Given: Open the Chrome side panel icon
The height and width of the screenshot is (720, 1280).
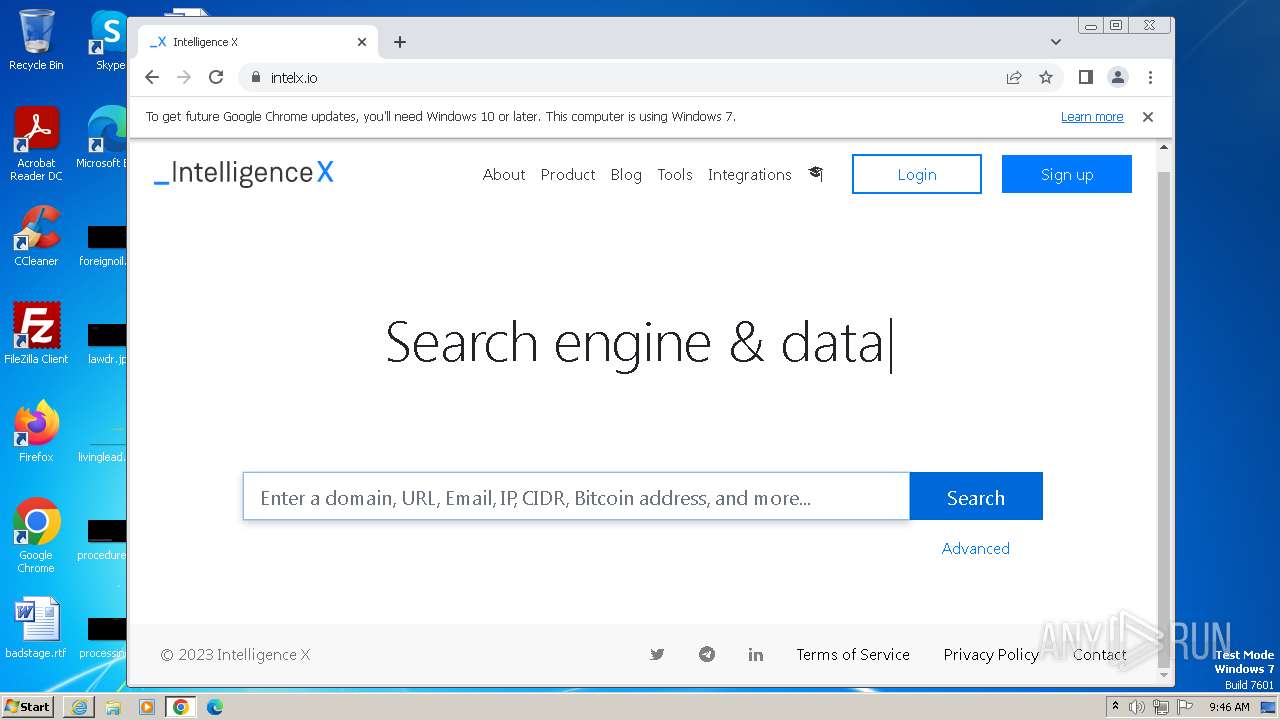Looking at the screenshot, I should pyautogui.click(x=1086, y=77).
